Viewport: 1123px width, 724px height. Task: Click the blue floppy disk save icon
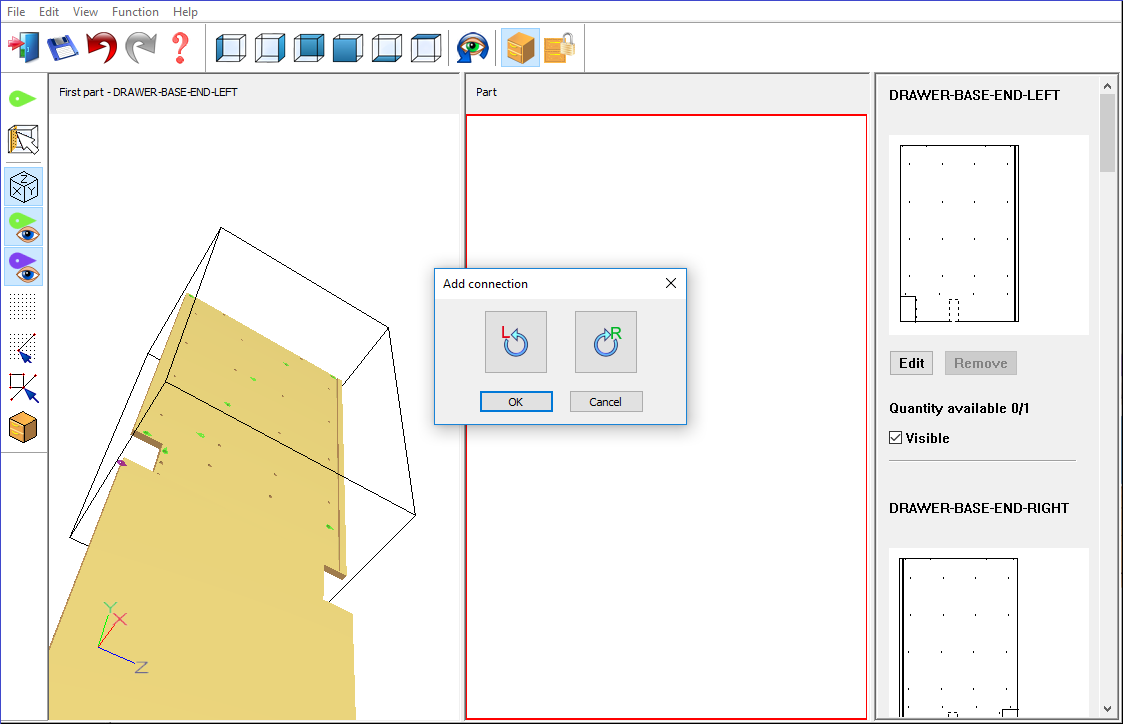click(62, 47)
